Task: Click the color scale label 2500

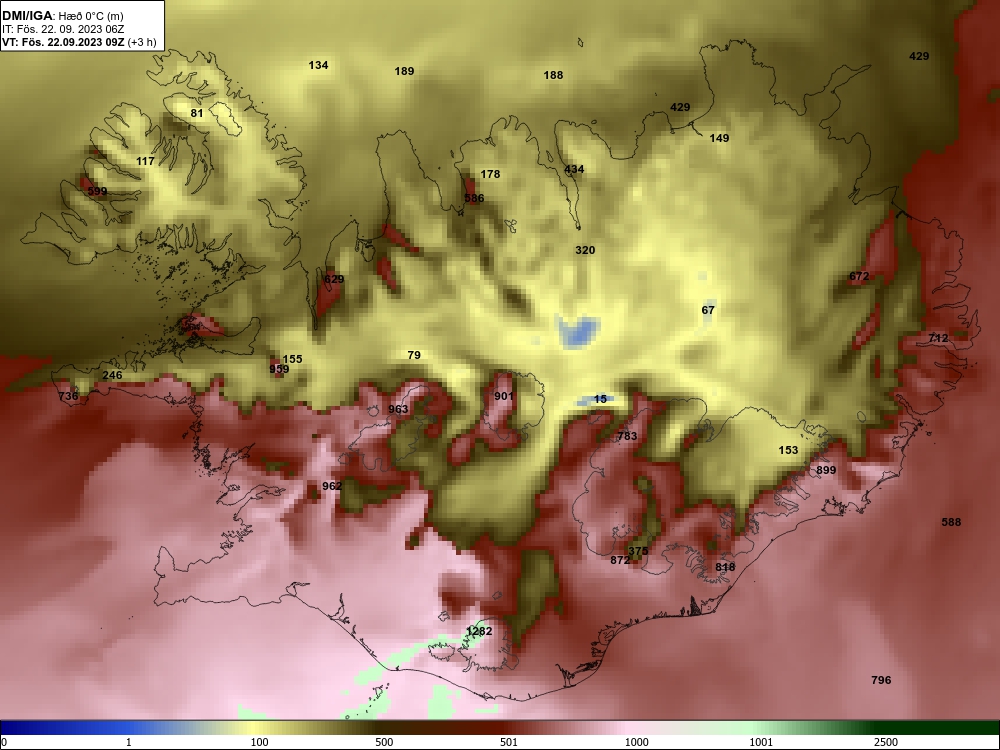Action: click(x=886, y=742)
